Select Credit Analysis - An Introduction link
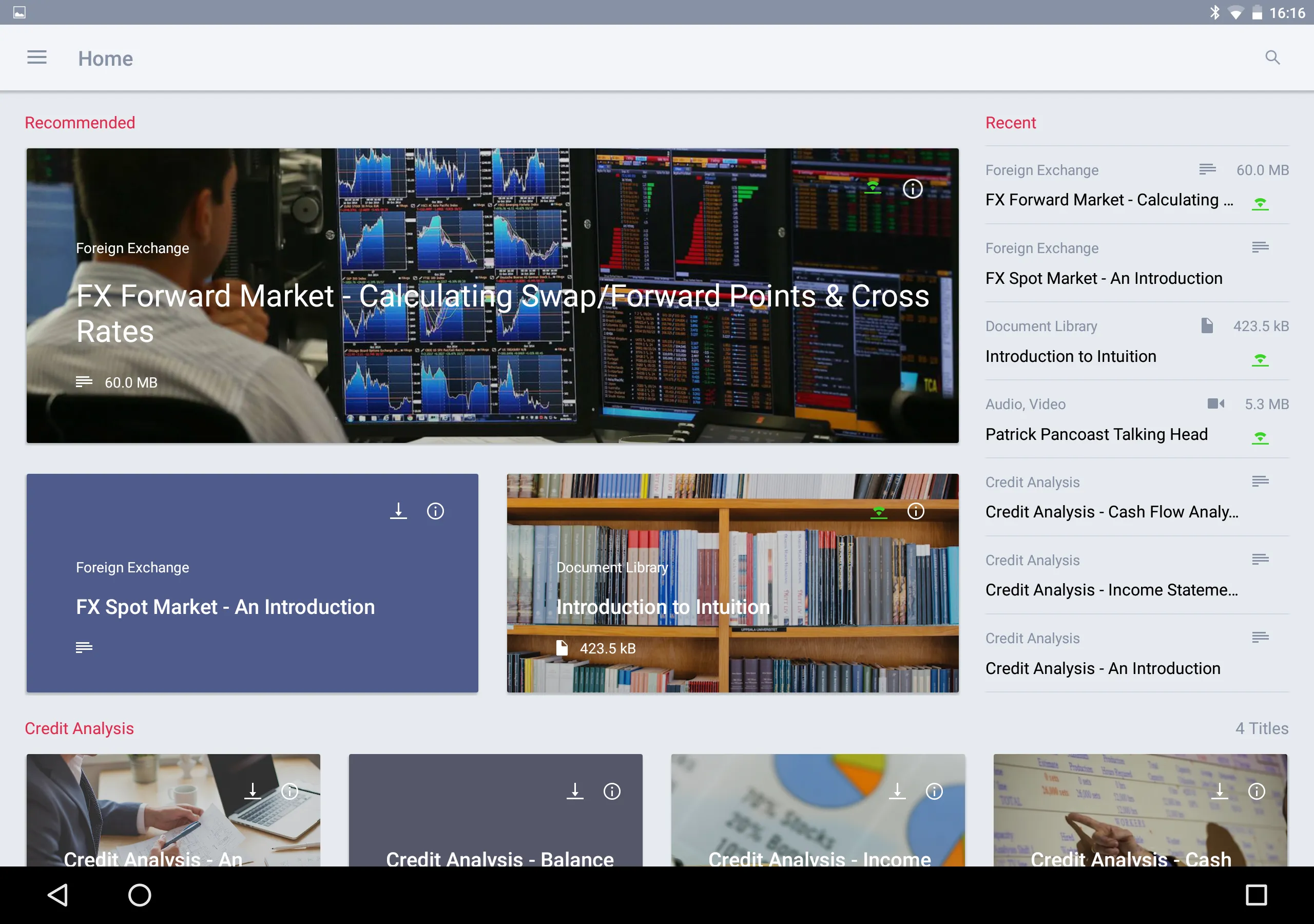 [x=1101, y=667]
